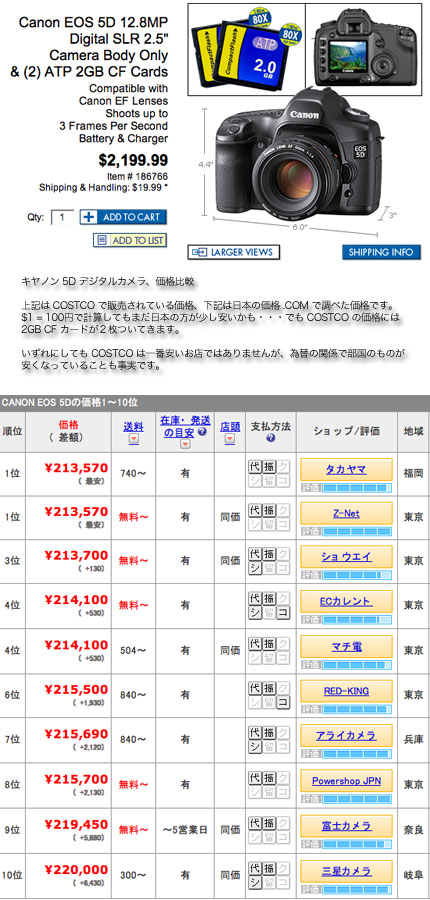Screen dimensions: 430x900
Task: Open the 三星カメラ shop link
Action: (x=346, y=871)
